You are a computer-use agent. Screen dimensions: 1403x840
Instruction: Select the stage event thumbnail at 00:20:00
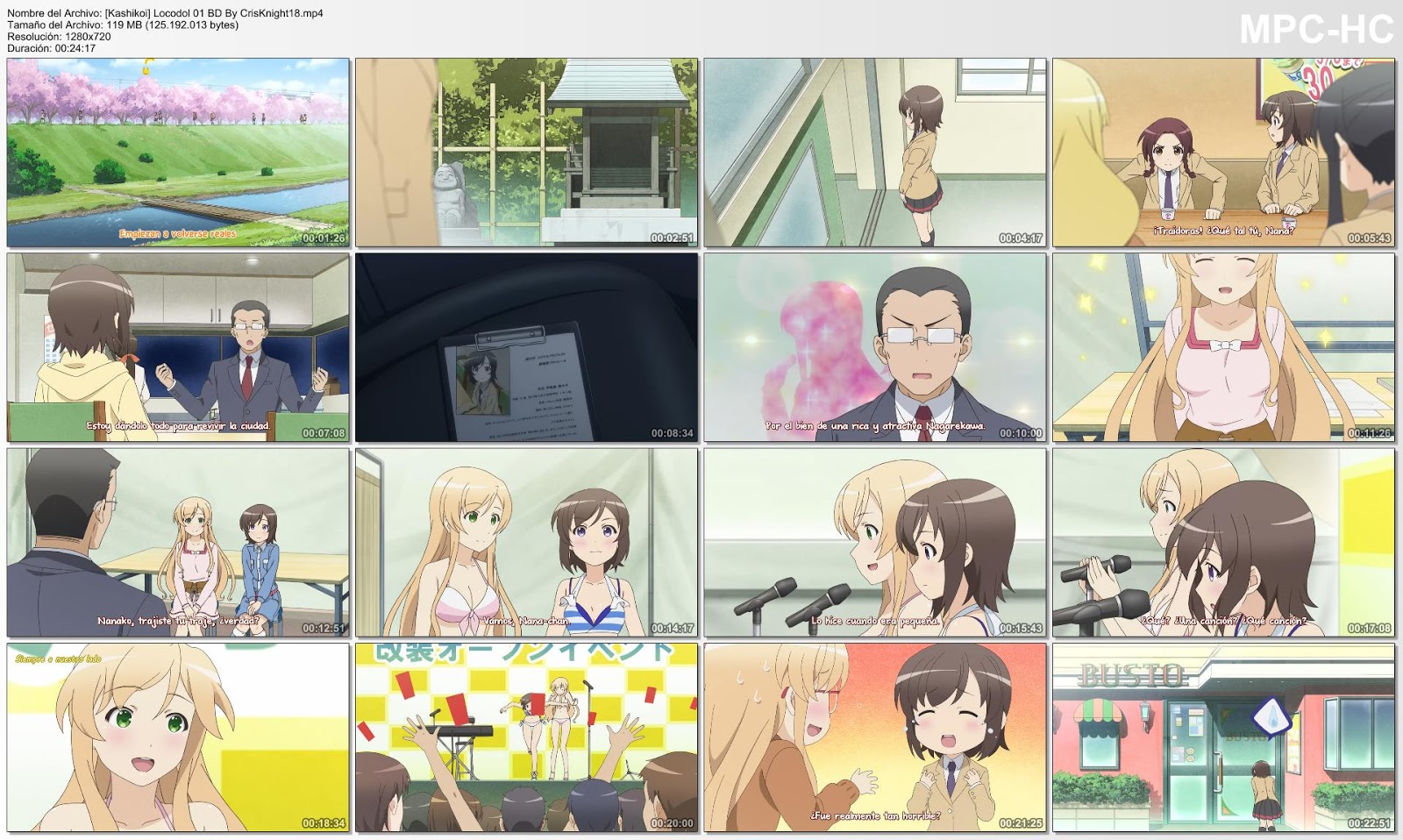527,737
